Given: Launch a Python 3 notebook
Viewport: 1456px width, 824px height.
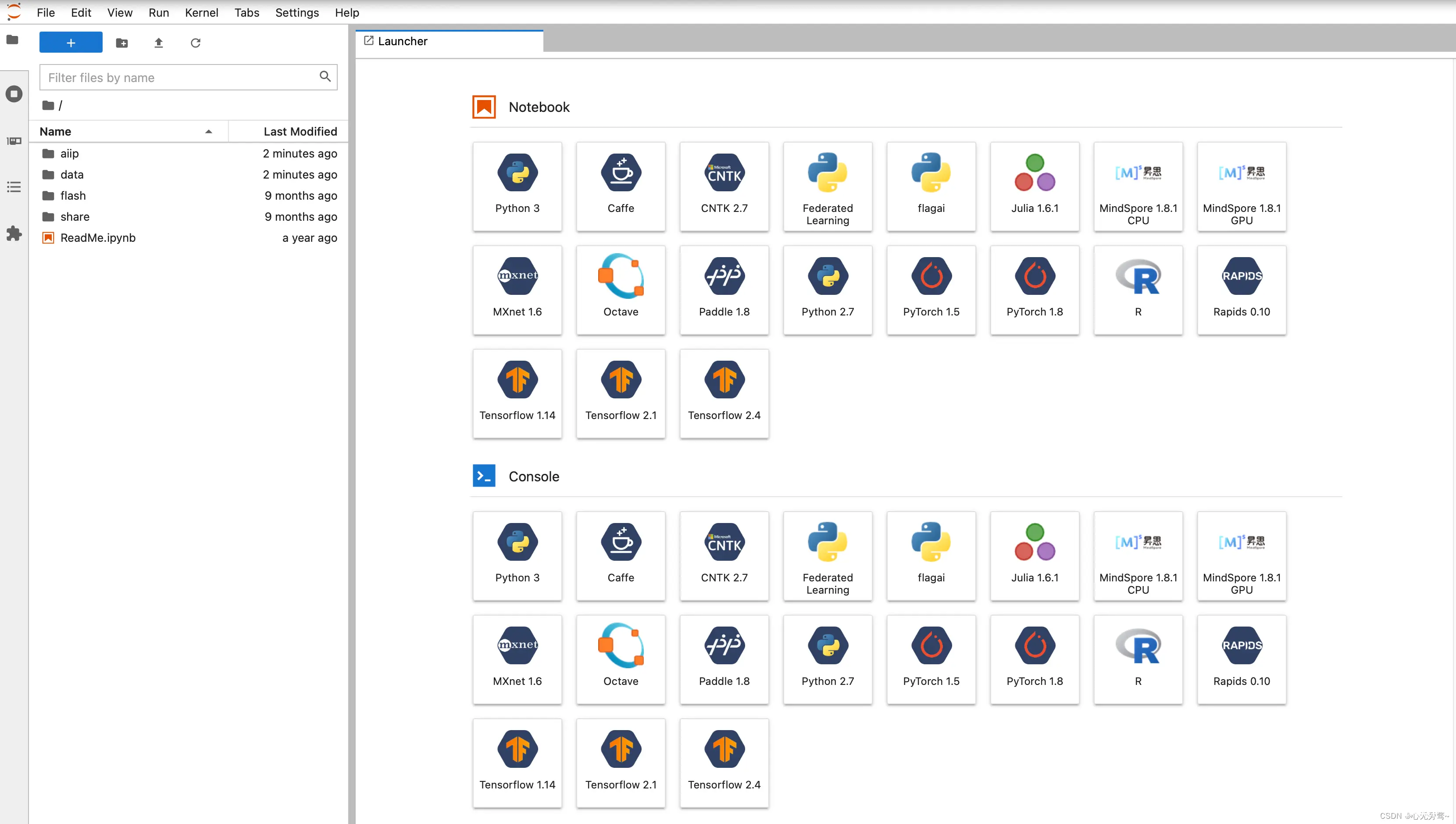Looking at the screenshot, I should (517, 186).
